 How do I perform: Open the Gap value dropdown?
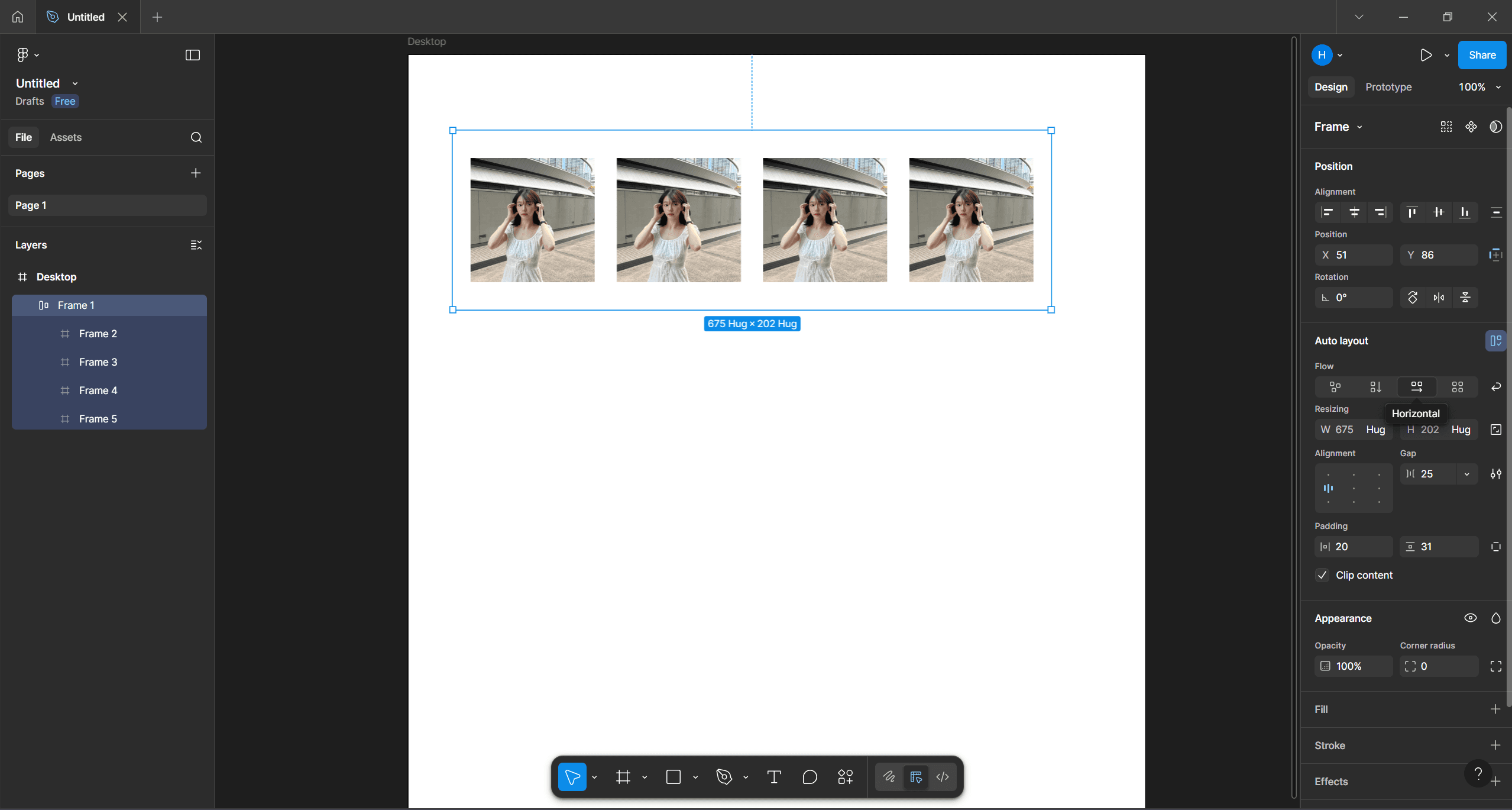click(x=1466, y=474)
